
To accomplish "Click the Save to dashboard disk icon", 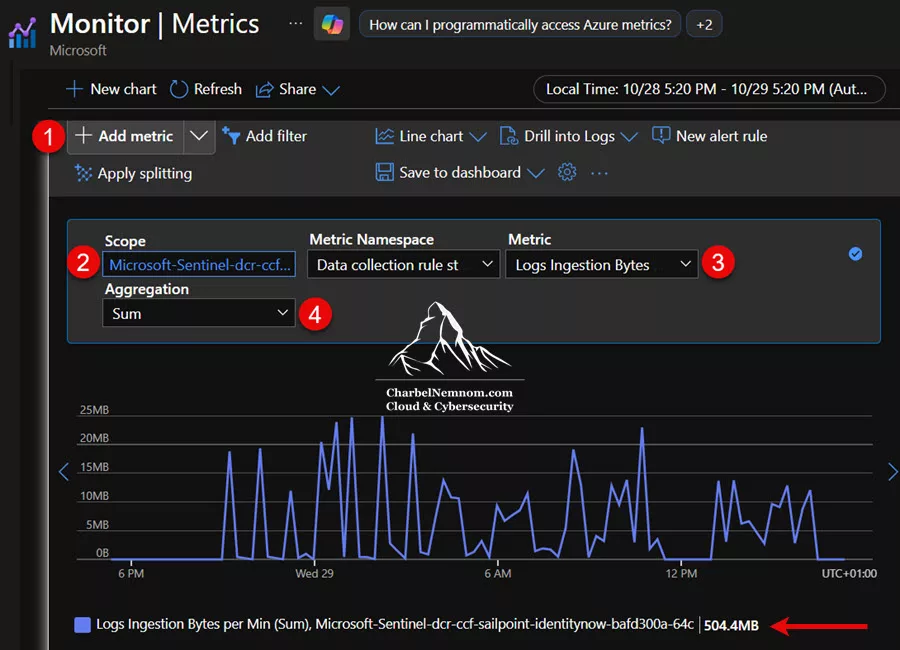I will 384,172.
